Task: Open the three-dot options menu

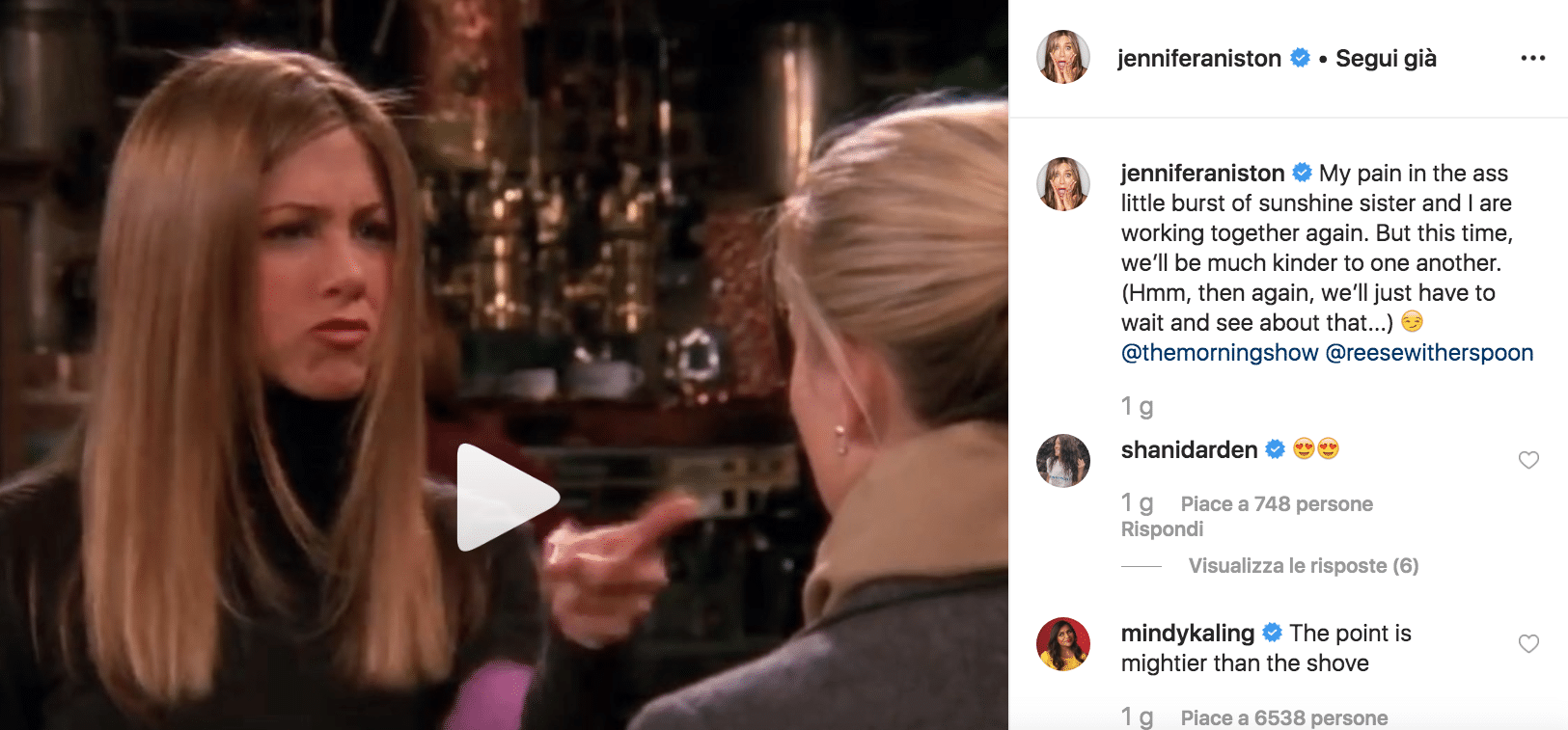Action: point(1532,59)
